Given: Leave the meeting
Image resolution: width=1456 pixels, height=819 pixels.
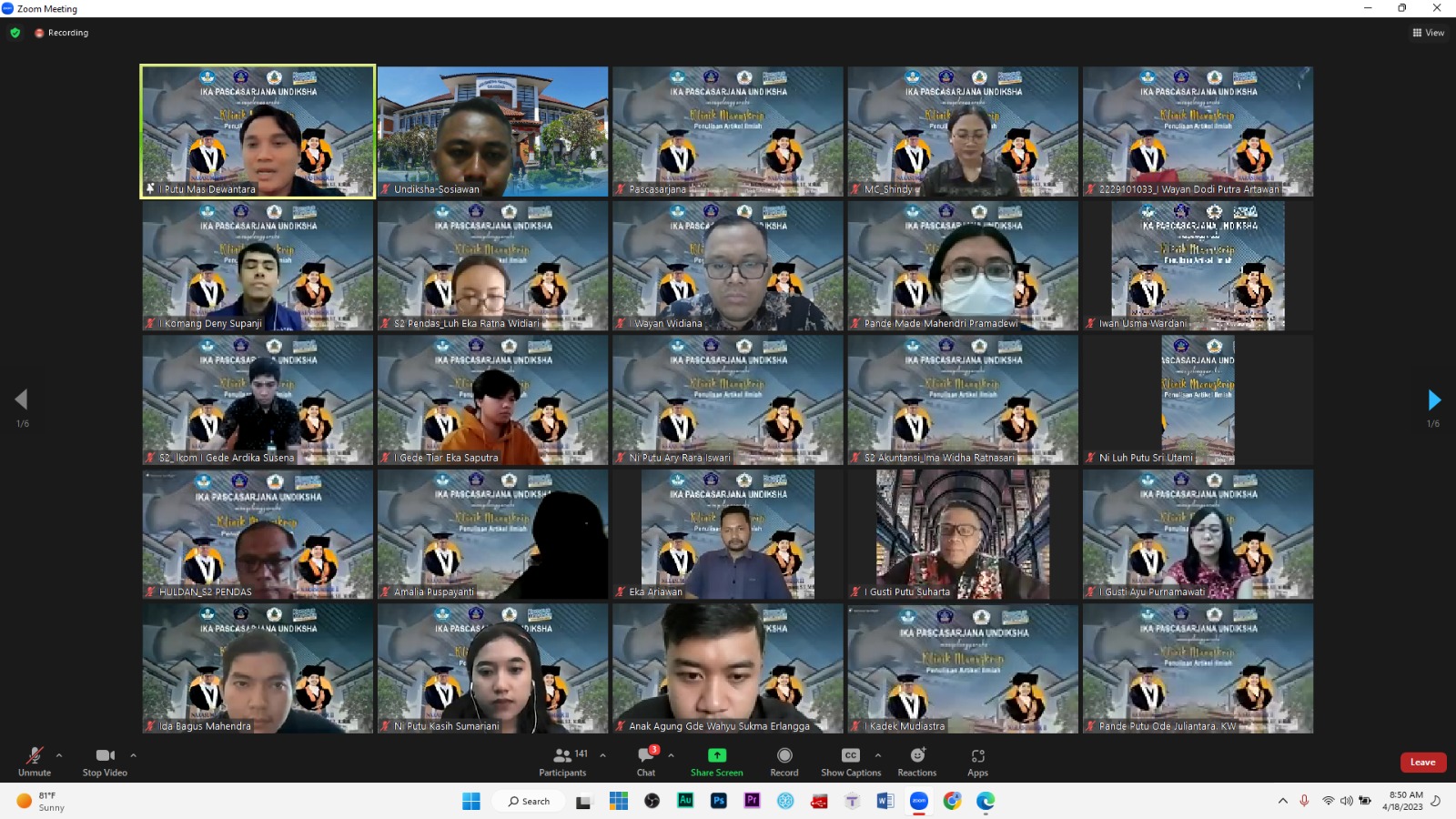Looking at the screenshot, I should click(1423, 763).
